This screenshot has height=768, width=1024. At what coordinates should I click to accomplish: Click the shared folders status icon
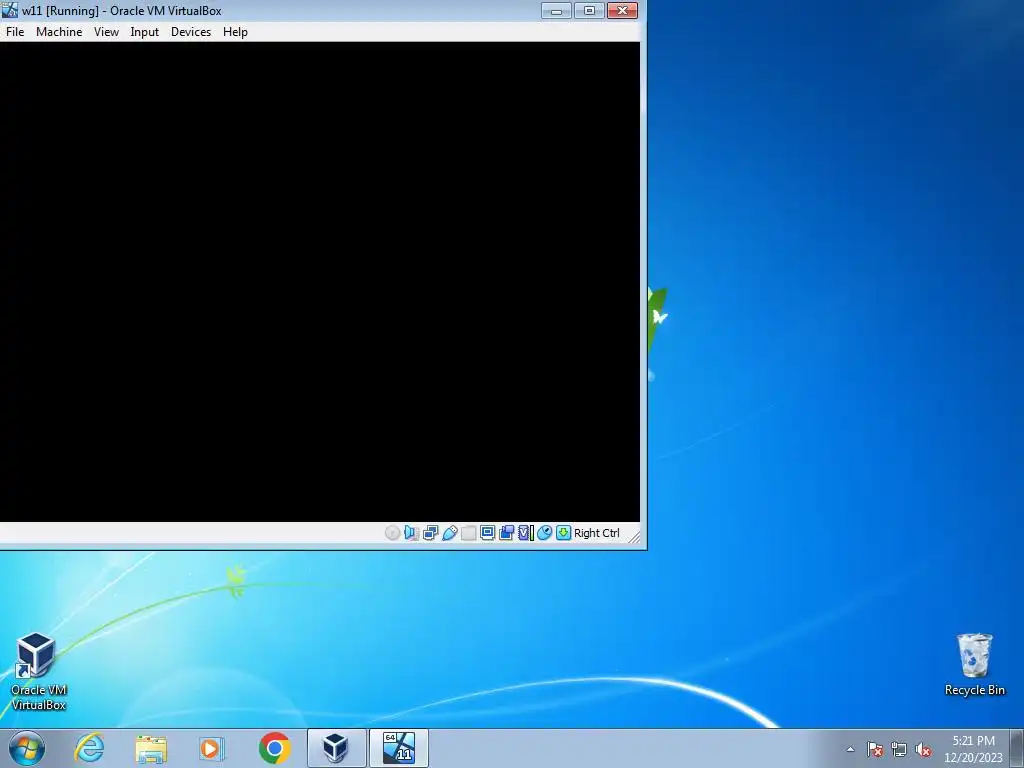coord(468,533)
